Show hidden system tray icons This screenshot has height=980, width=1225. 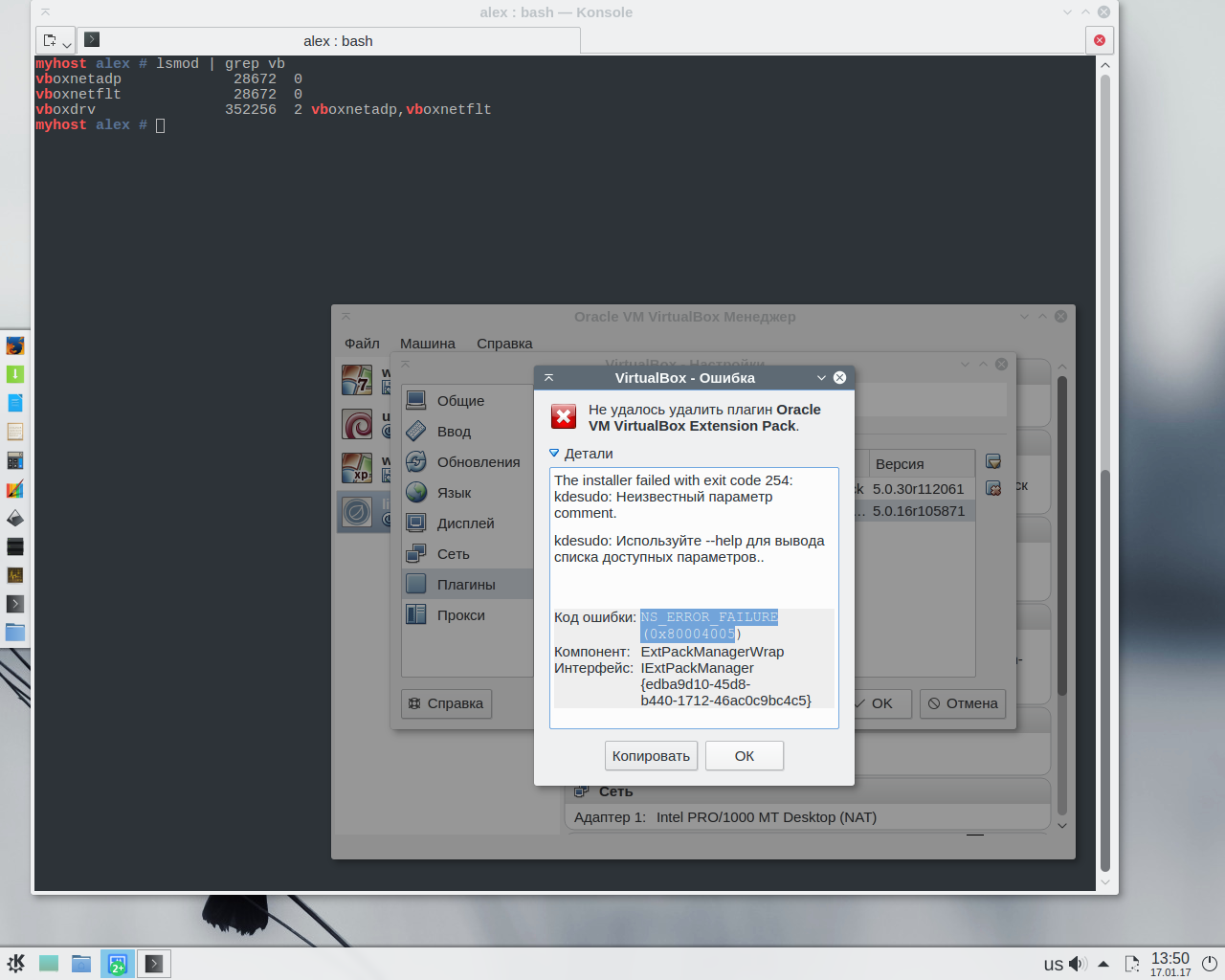coord(1103,964)
